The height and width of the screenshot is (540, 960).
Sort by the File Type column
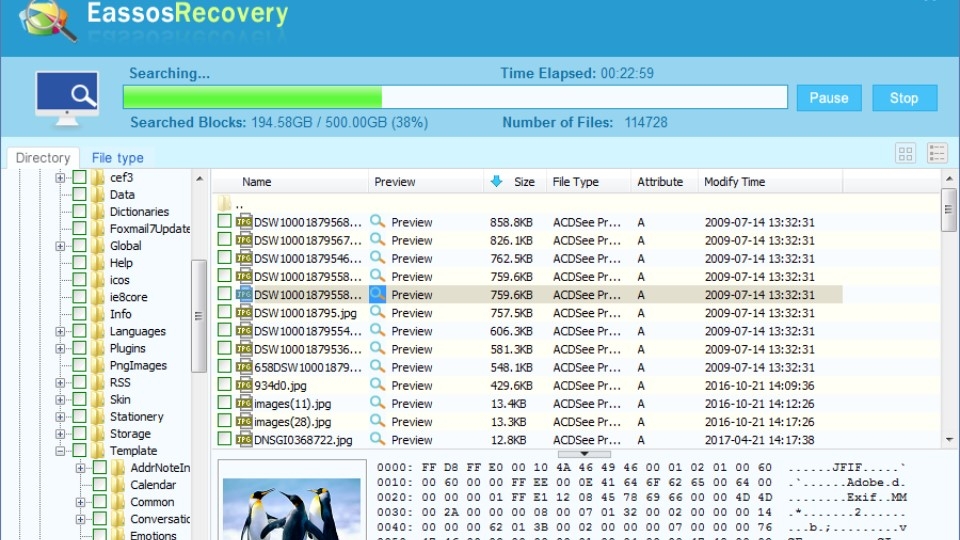tap(588, 182)
